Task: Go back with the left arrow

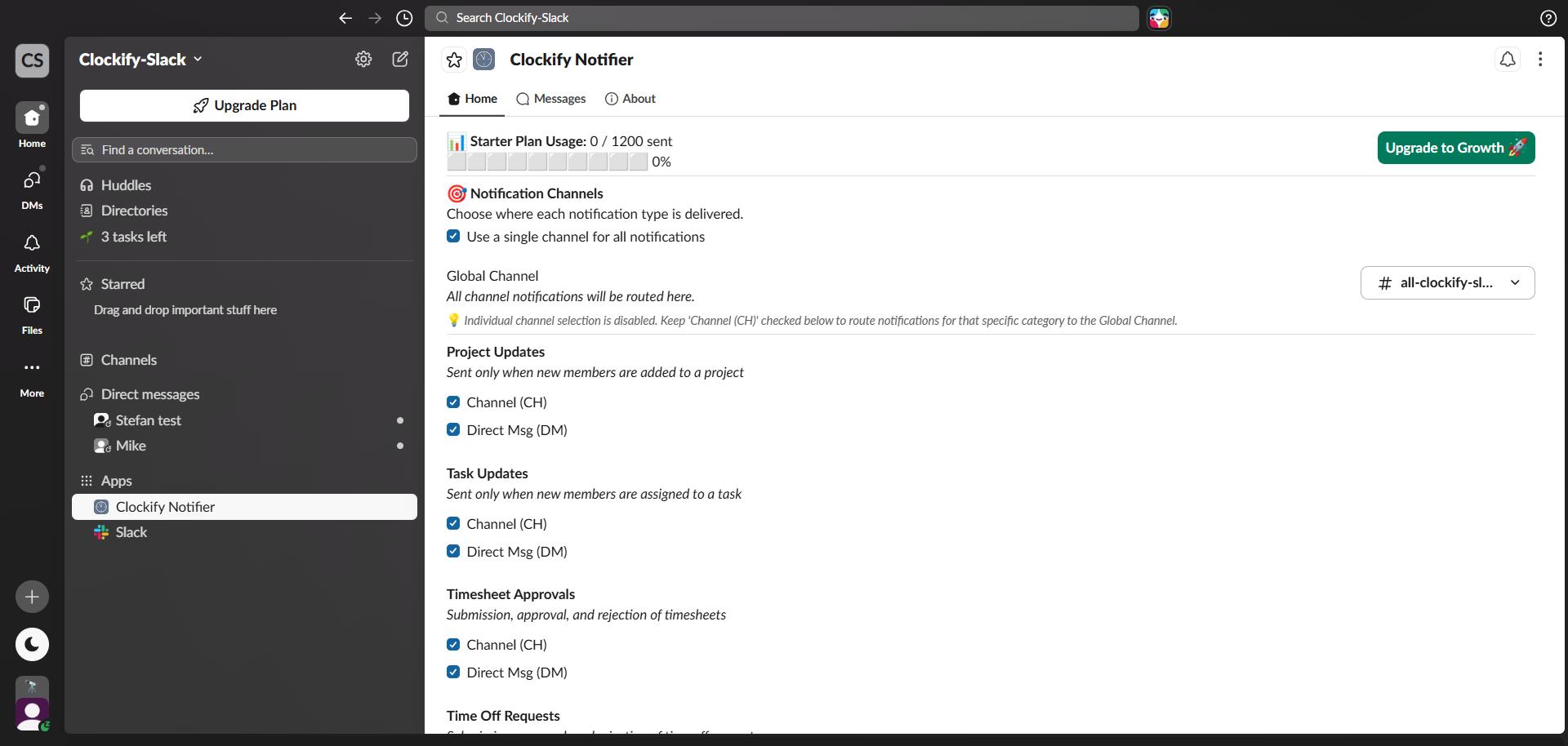Action: 345,18
